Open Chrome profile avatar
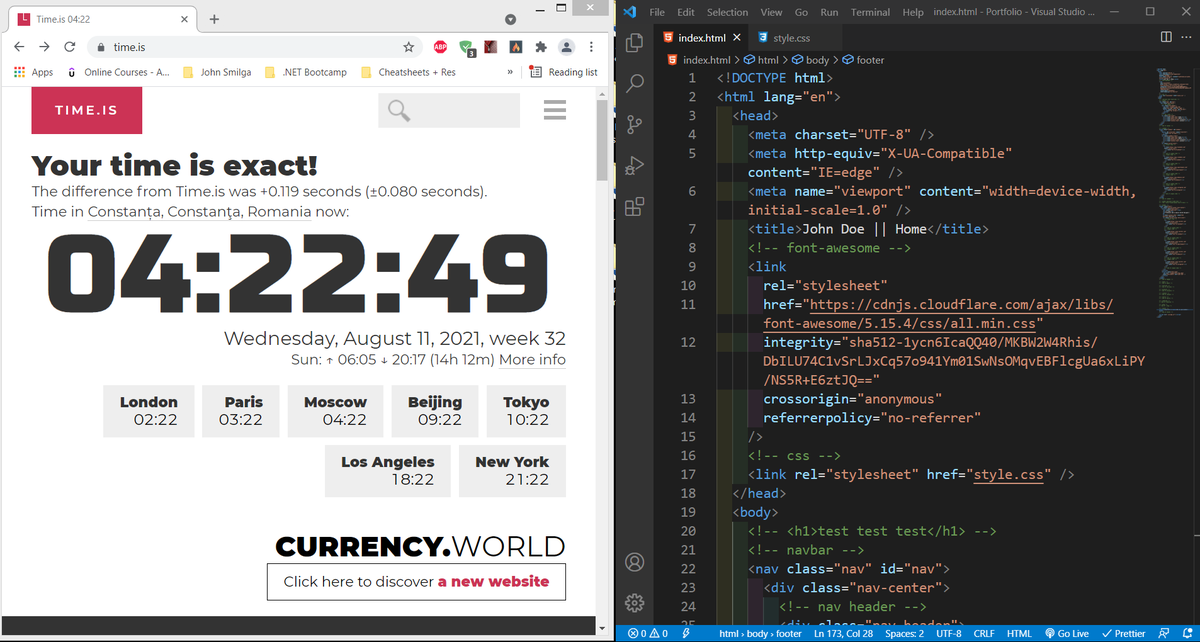Screen dimensions: 1200x642 (x=566, y=47)
